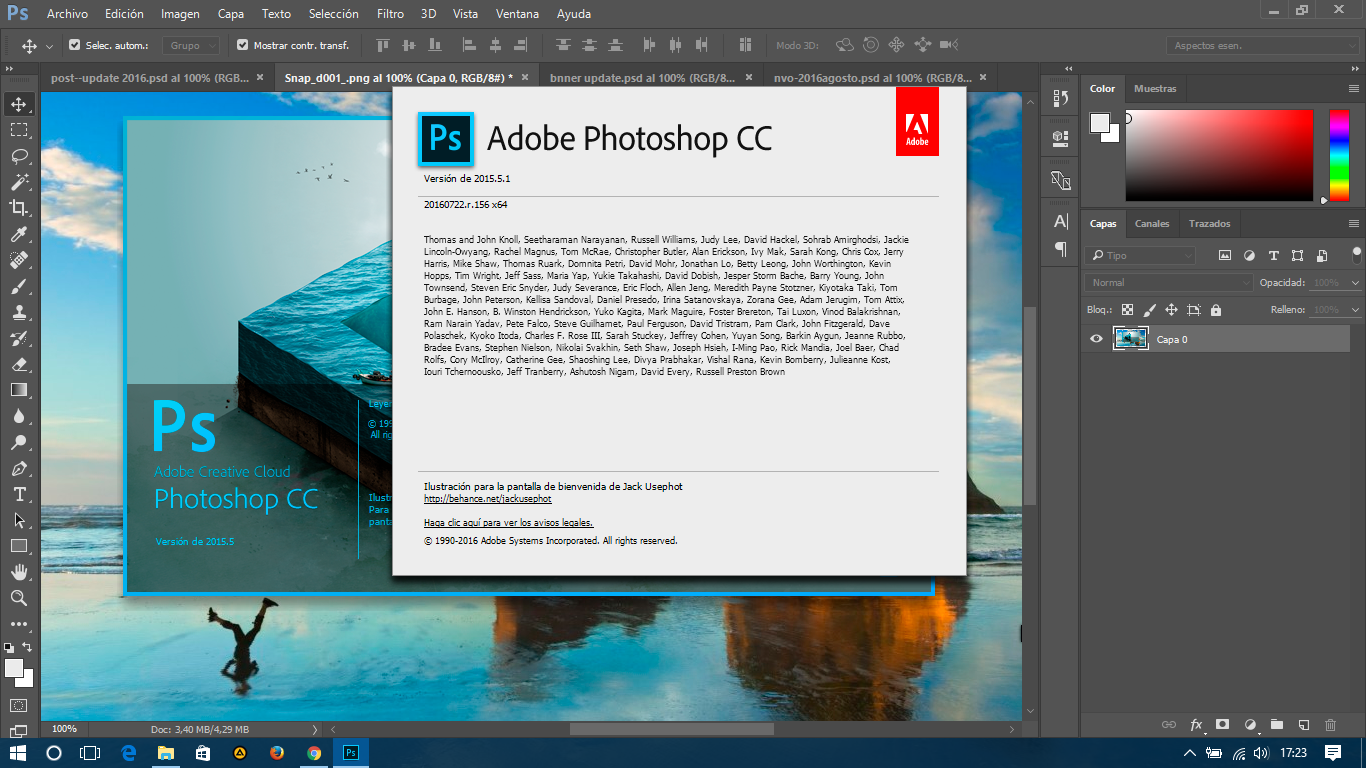
Task: Hide the Capa 0 layer
Action: coord(1096,339)
